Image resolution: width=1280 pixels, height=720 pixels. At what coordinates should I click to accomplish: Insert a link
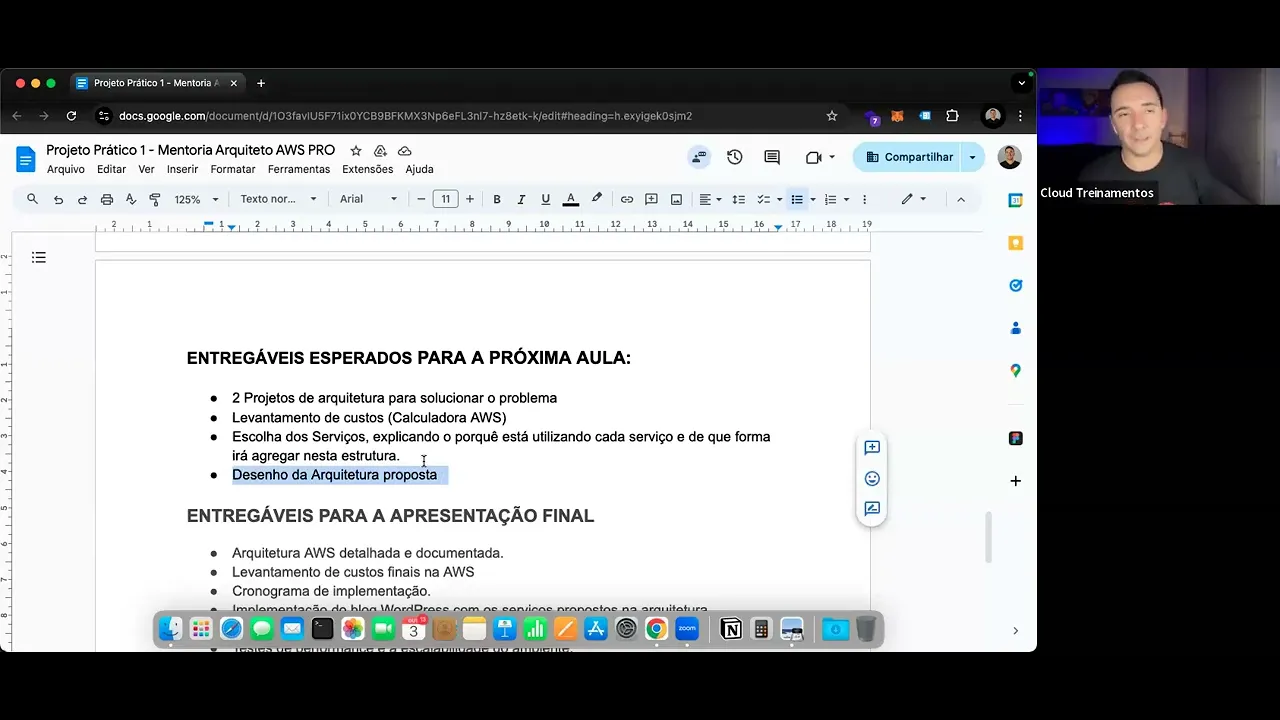point(627,199)
